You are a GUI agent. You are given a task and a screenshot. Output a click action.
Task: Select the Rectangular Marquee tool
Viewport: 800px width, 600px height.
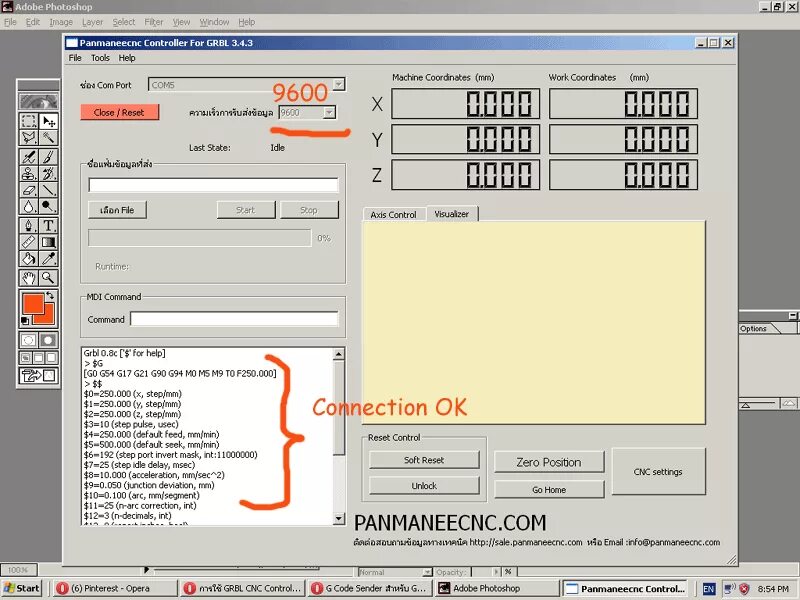[29, 121]
